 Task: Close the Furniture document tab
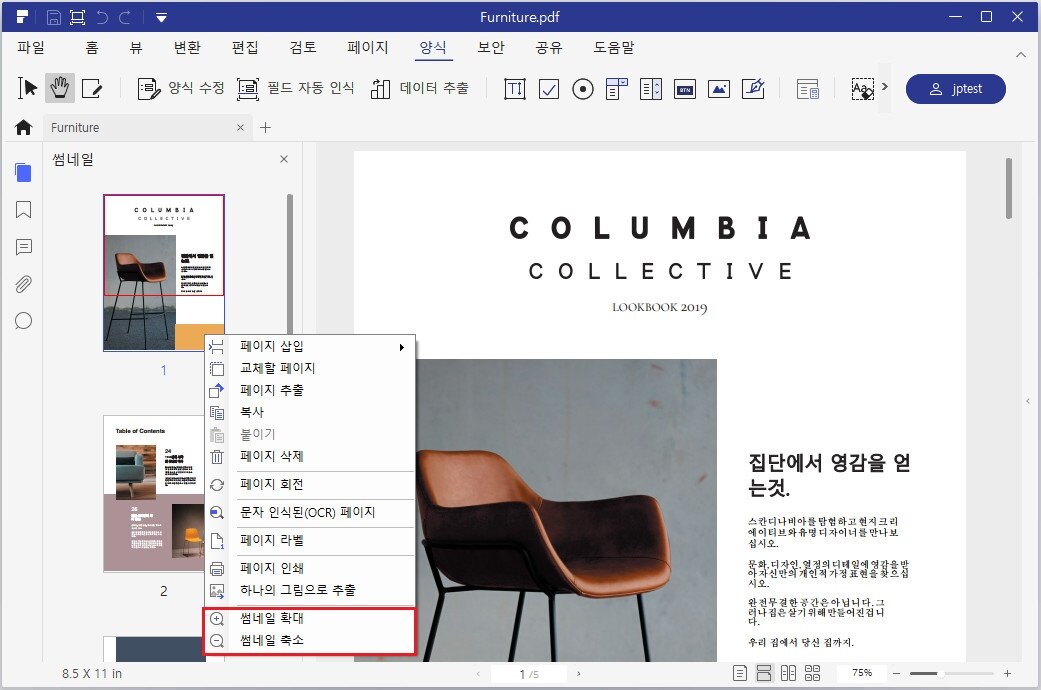240,128
